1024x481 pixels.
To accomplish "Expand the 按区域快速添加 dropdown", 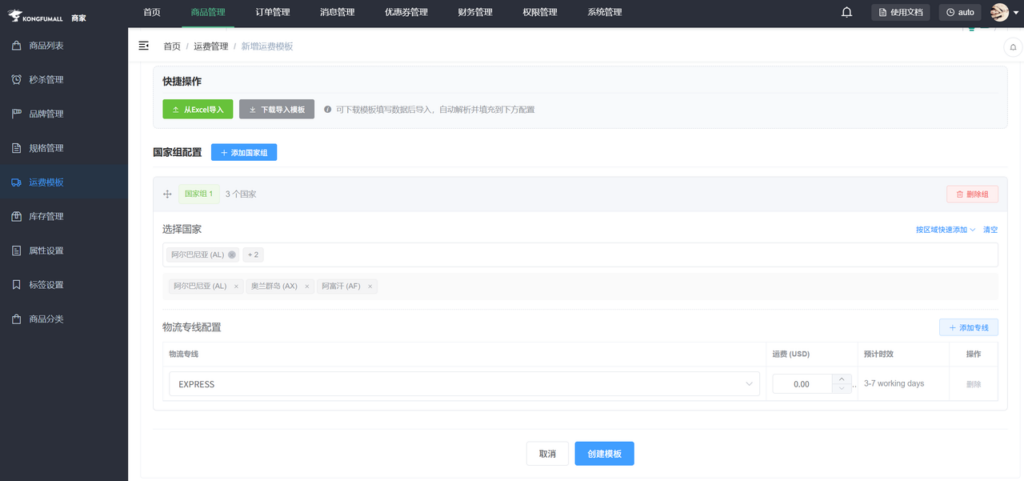I will coord(945,230).
